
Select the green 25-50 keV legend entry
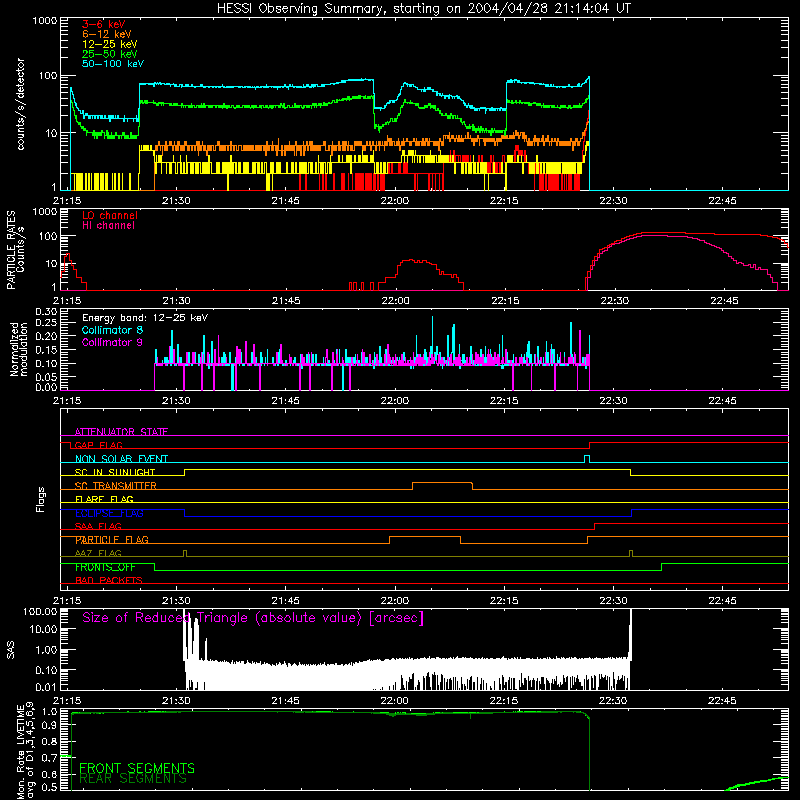(110, 54)
